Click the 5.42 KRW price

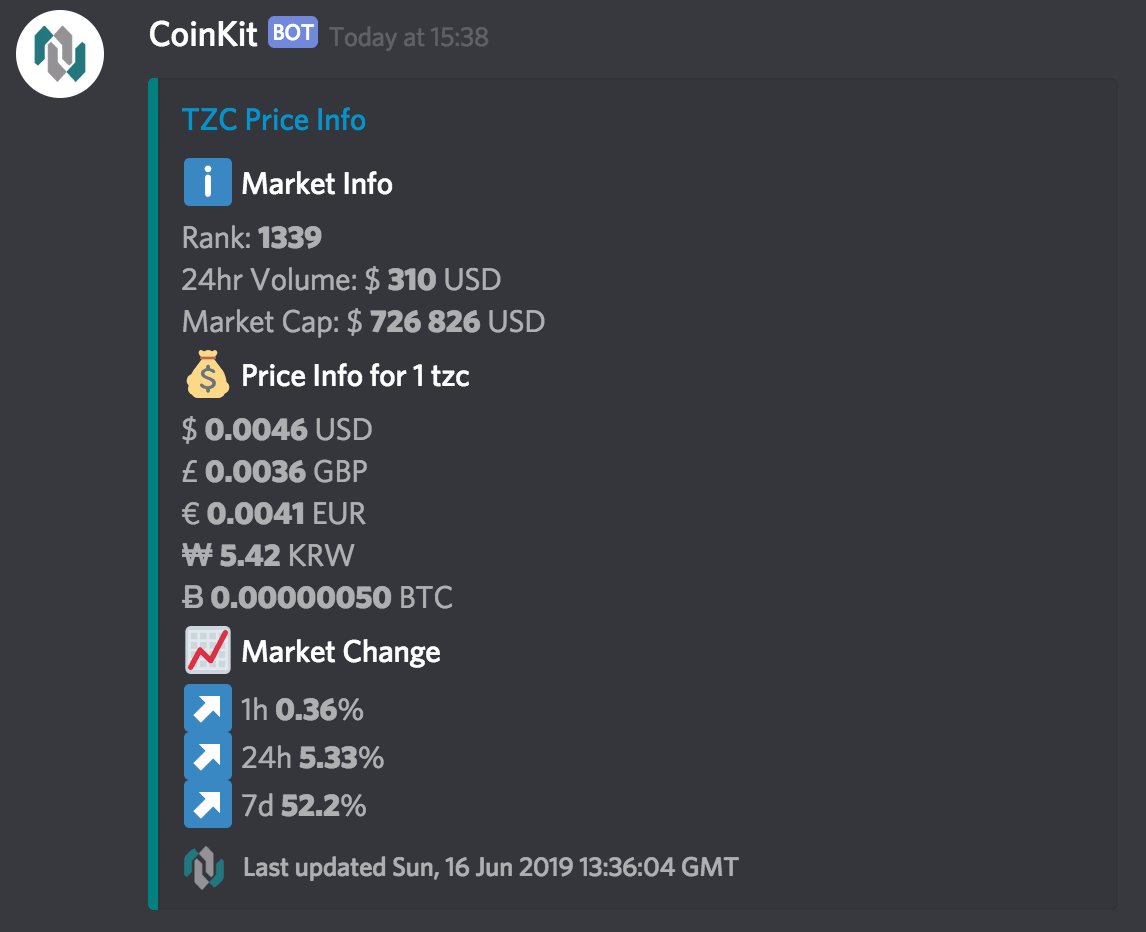[x=267, y=556]
